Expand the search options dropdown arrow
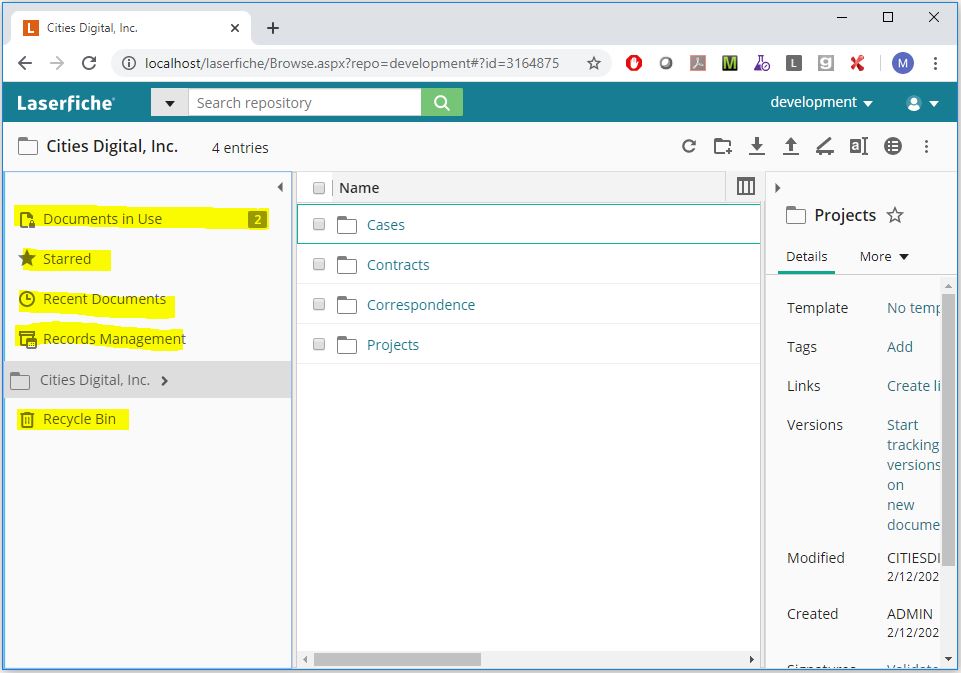The height and width of the screenshot is (673, 961). click(x=170, y=103)
